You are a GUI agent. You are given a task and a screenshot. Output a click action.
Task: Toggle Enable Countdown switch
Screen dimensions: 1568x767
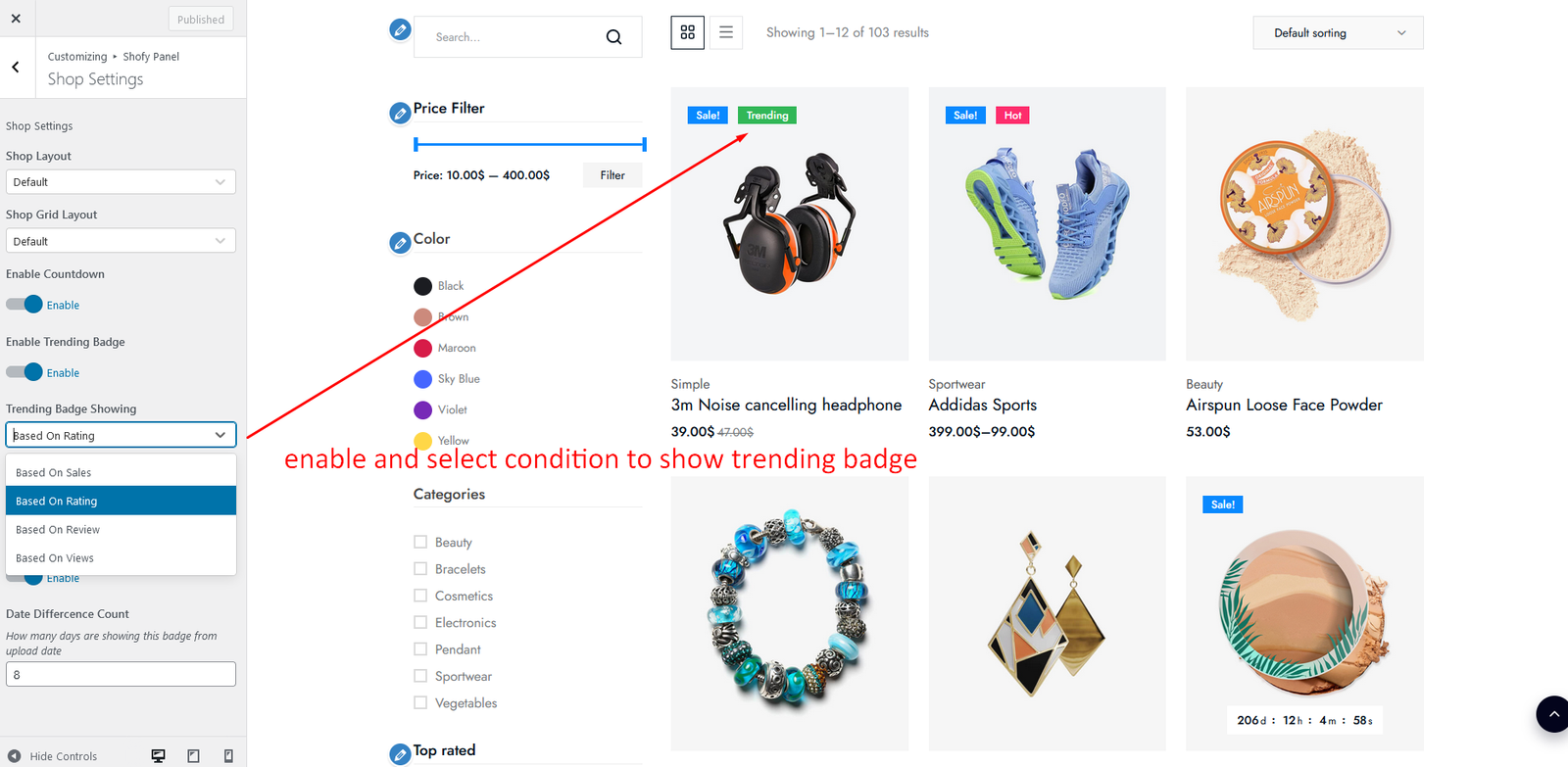point(24,305)
